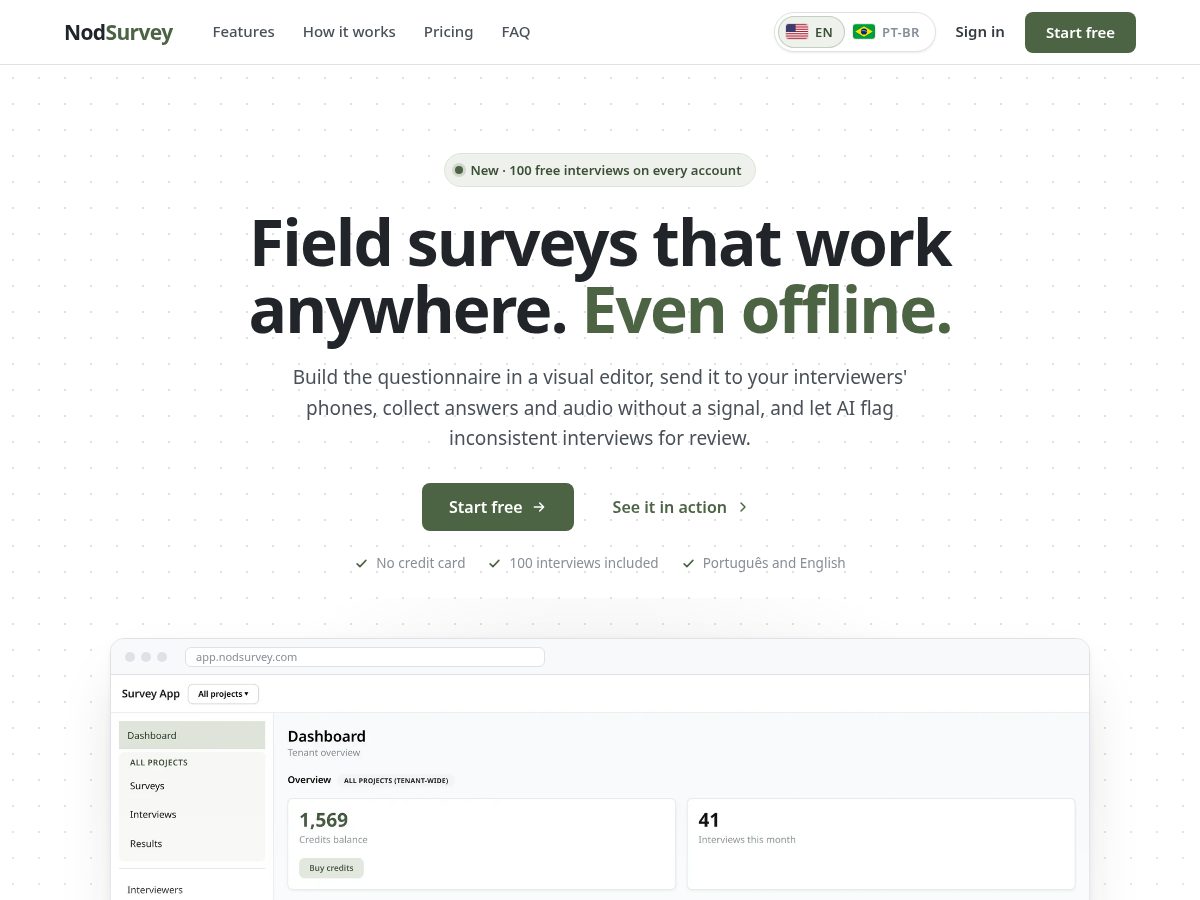Click the Tenant overview subtitle

(324, 753)
